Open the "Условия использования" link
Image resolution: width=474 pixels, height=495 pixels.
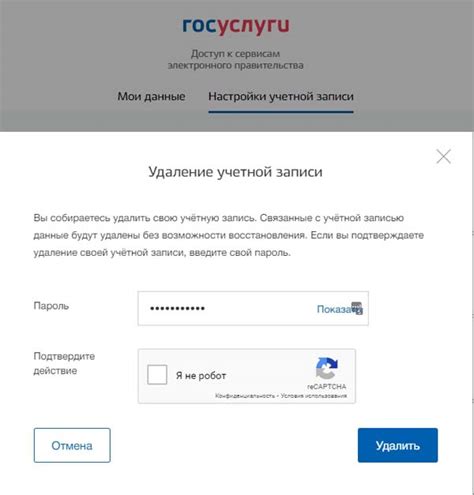[314, 396]
